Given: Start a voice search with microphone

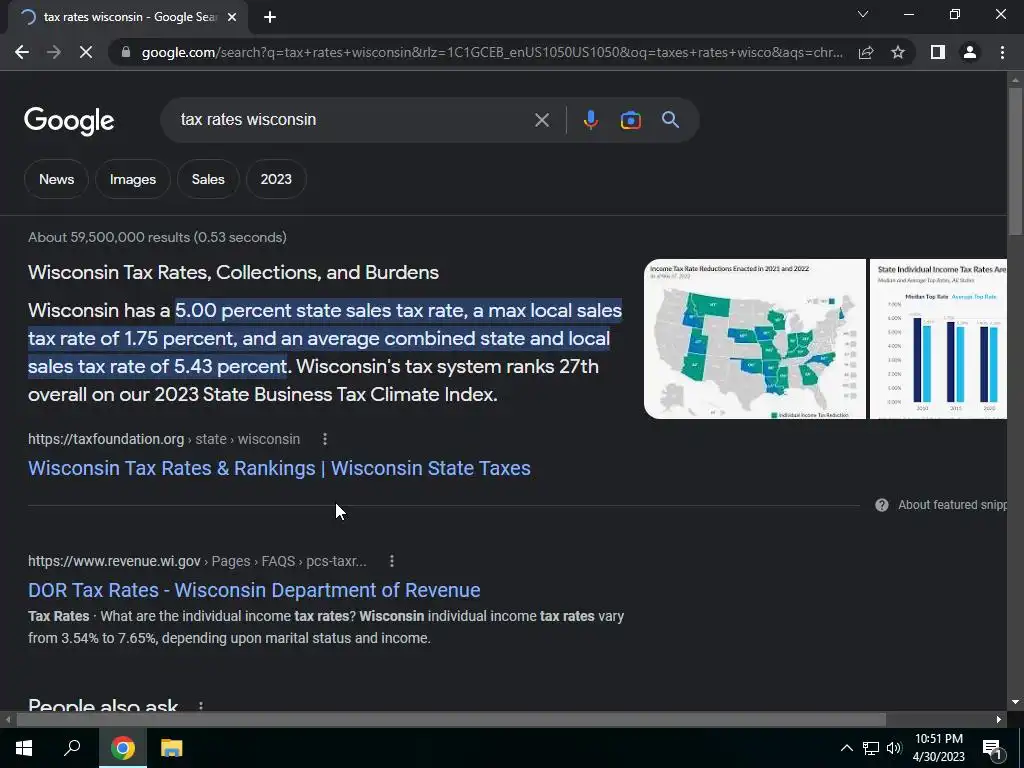Looking at the screenshot, I should pos(590,120).
